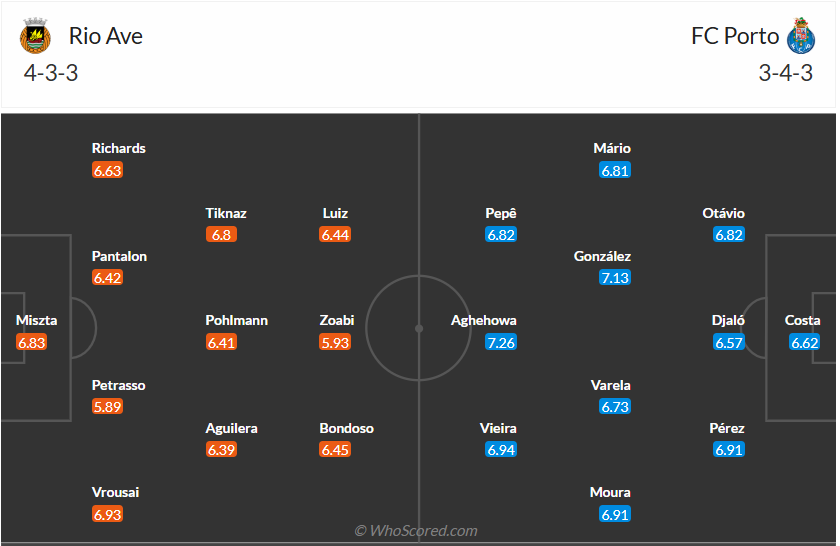
Task: Click the Rio Ave club crest icon
Action: click(x=35, y=37)
